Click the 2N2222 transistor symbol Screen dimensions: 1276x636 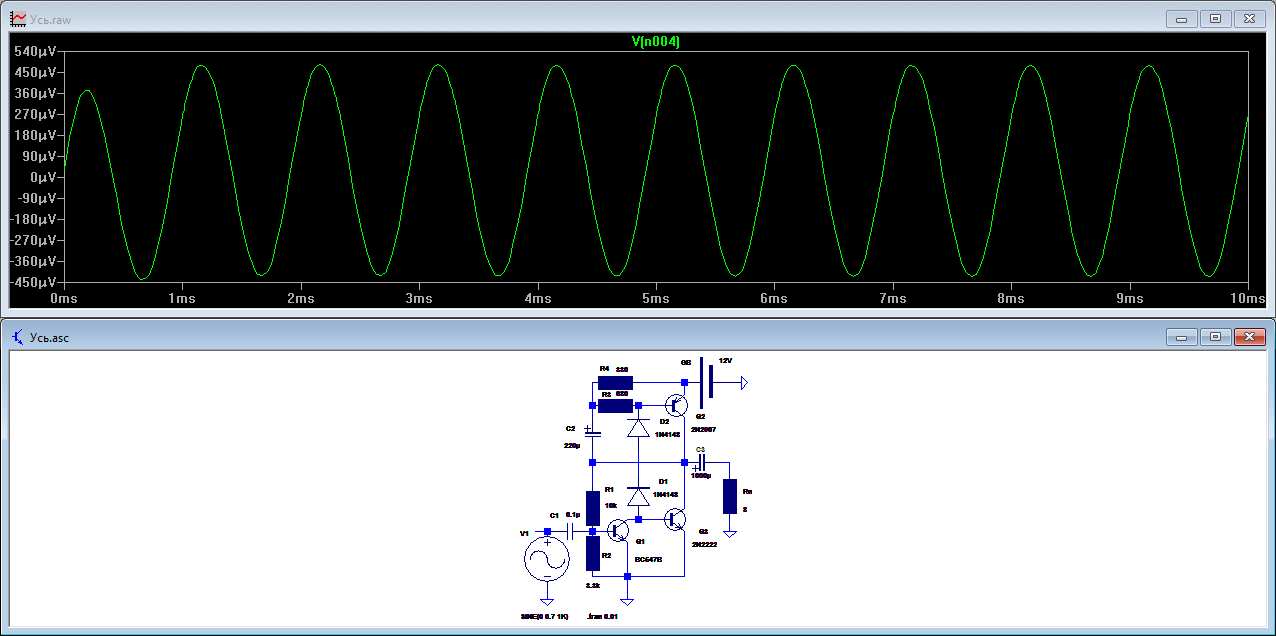click(x=677, y=519)
